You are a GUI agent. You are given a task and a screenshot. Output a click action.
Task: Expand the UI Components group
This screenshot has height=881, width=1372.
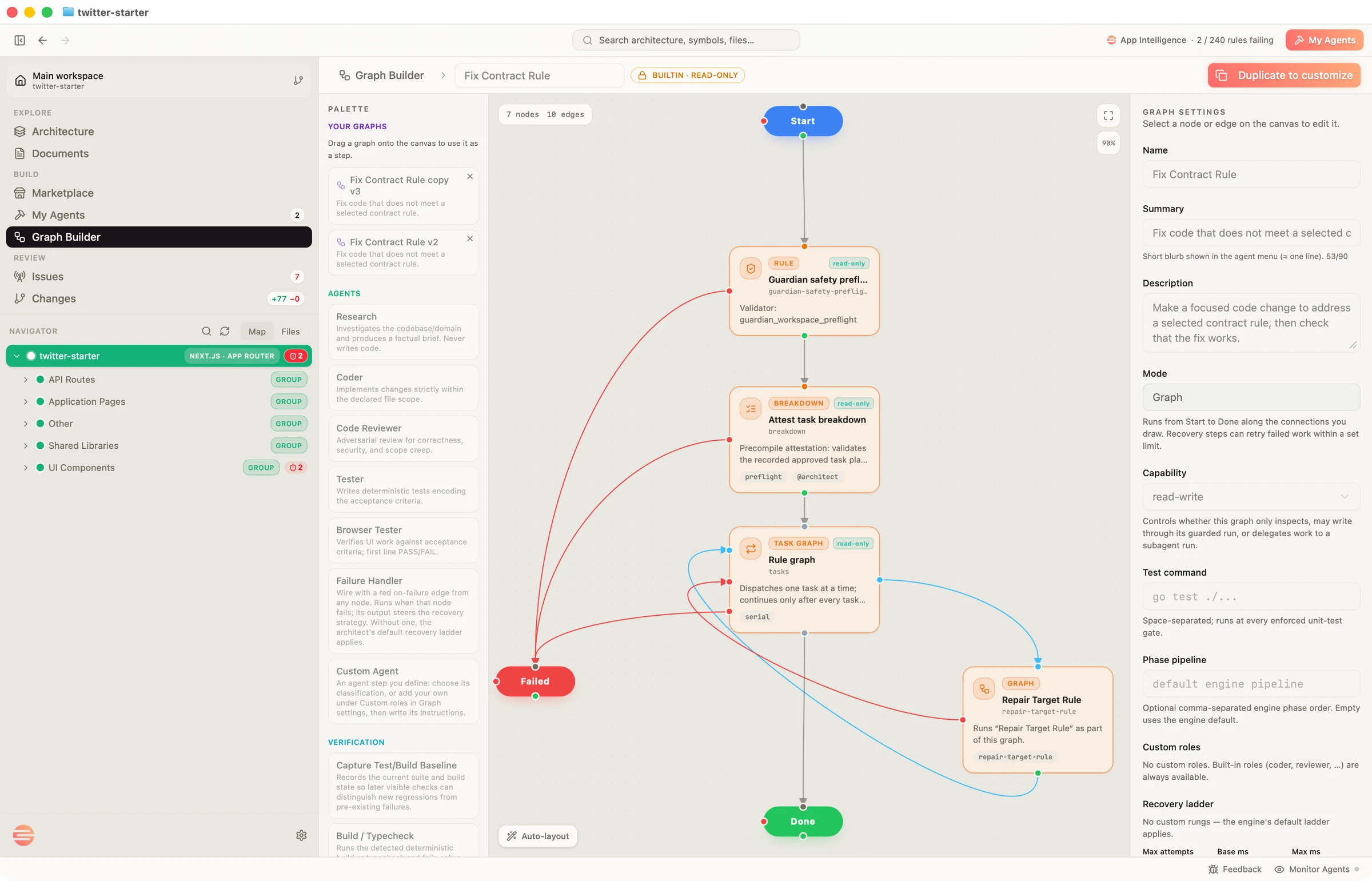tap(26, 468)
